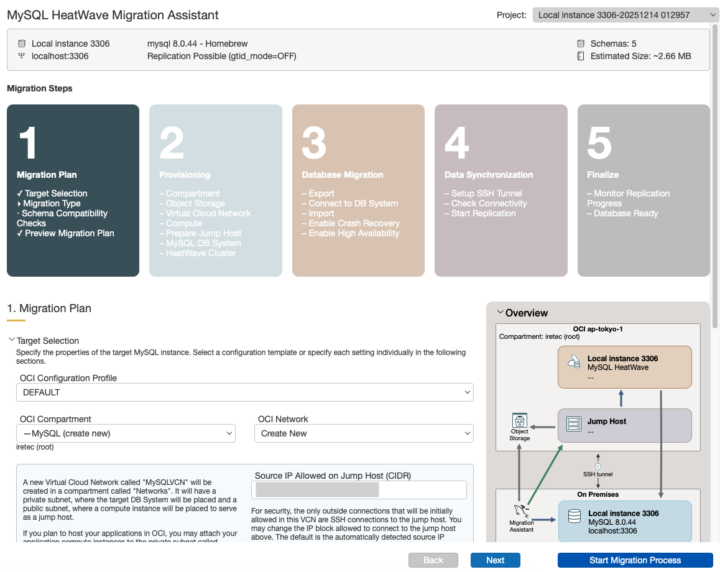Screen dimensions: 720x572
Task: Collapse the Overview panel
Action: coord(500,313)
